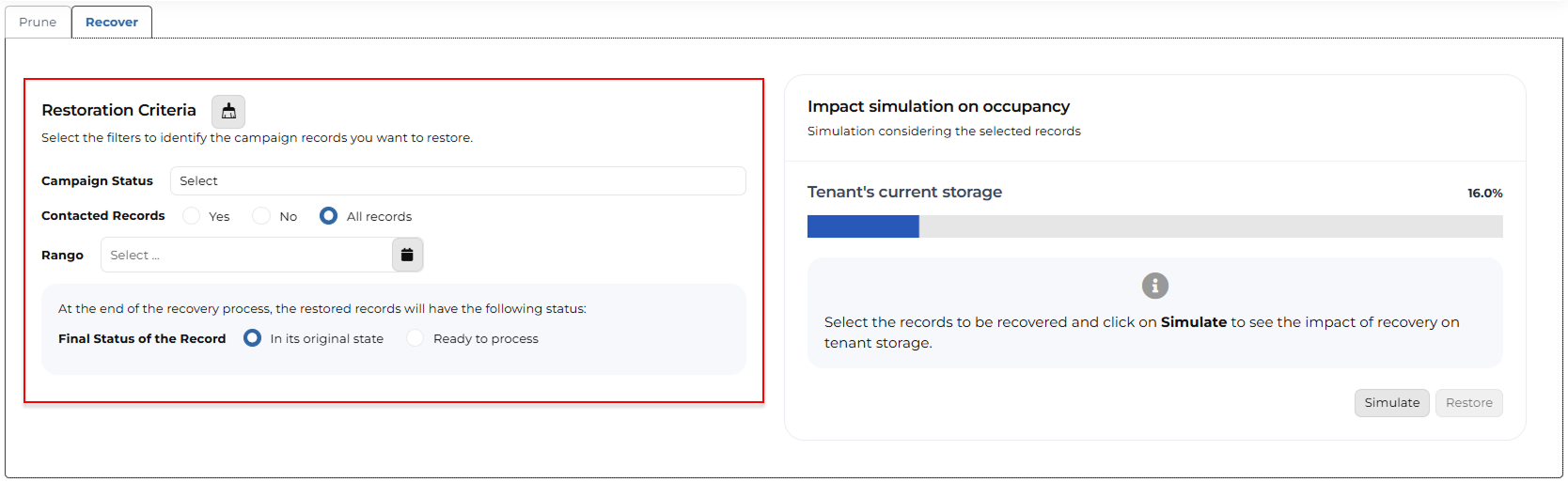The image size is (1568, 482).
Task: Click the Restoration Criteria heading
Action: [118, 110]
